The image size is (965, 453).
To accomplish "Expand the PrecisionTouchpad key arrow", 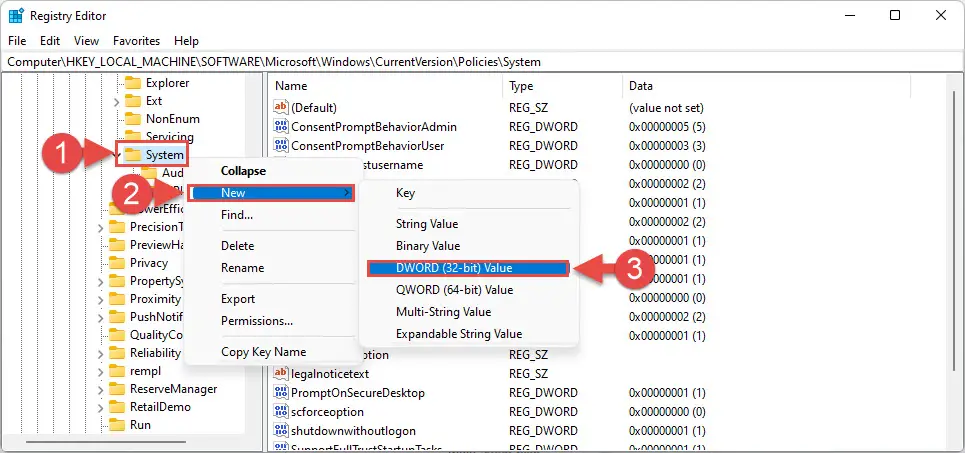I will pos(101,227).
